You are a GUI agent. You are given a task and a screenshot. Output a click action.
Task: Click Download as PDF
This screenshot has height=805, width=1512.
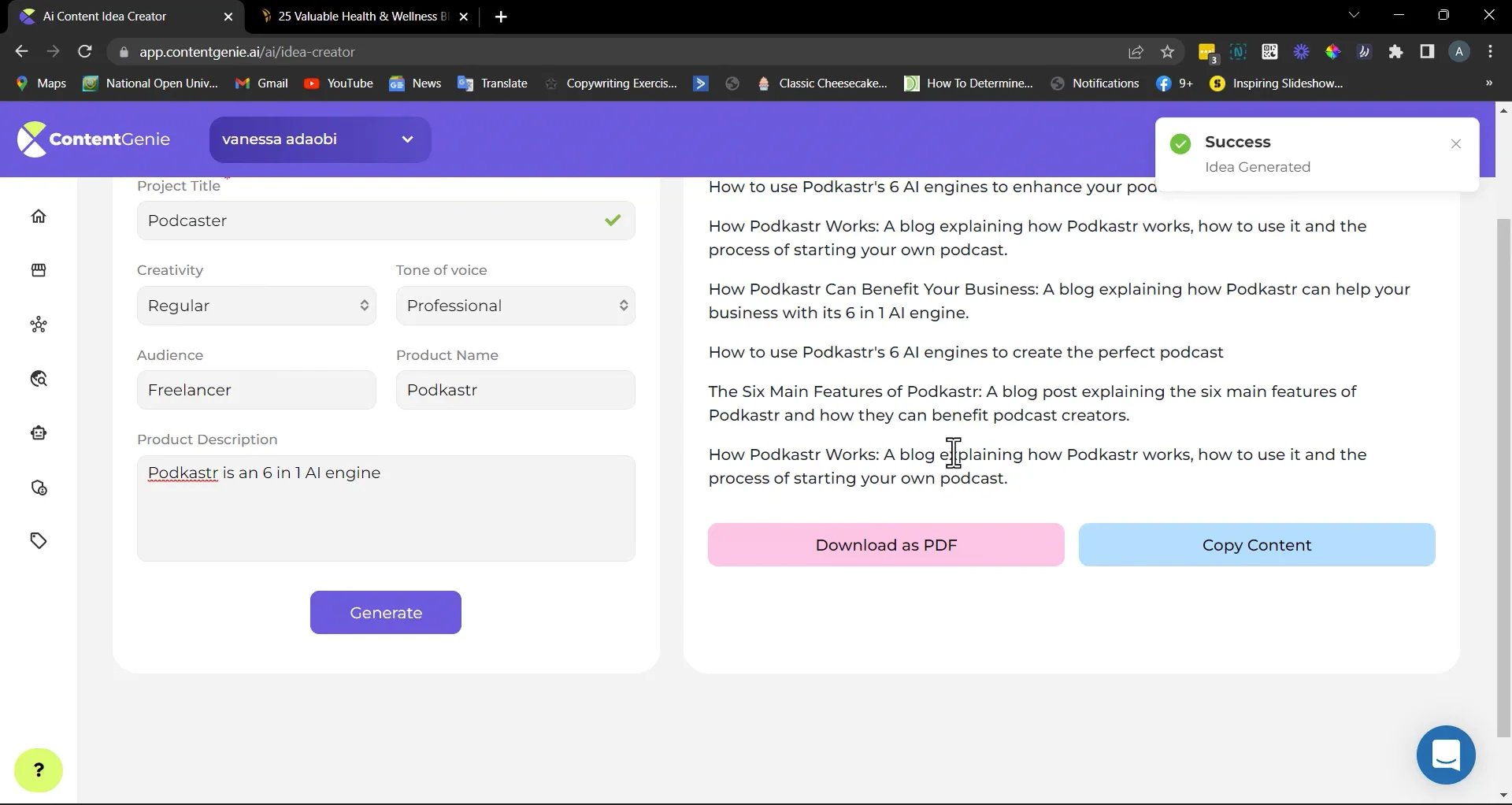click(x=886, y=545)
